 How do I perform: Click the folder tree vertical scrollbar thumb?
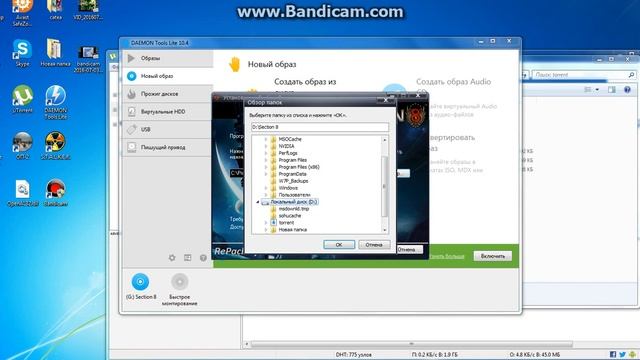click(x=384, y=187)
